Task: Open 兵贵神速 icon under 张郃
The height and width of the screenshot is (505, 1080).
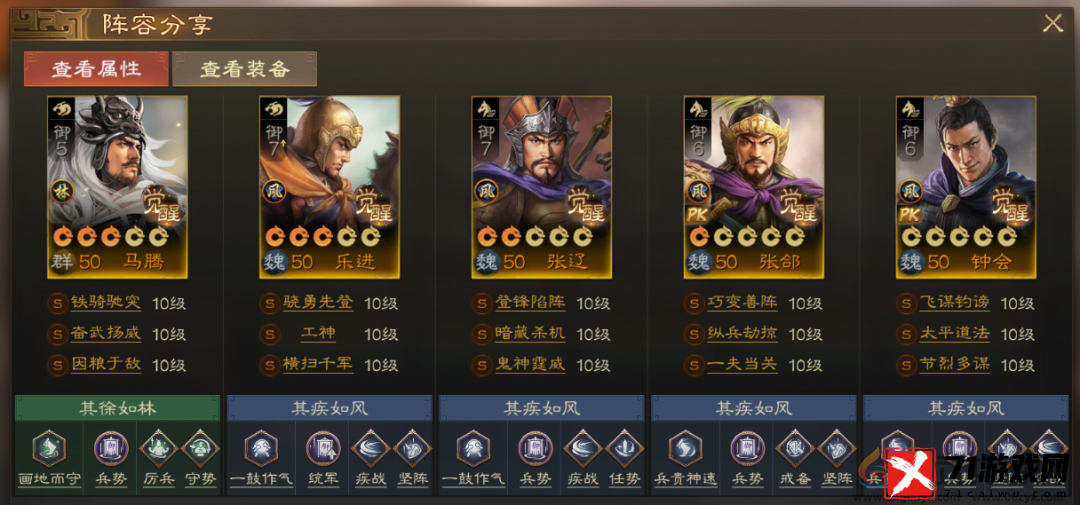Action: tap(685, 449)
